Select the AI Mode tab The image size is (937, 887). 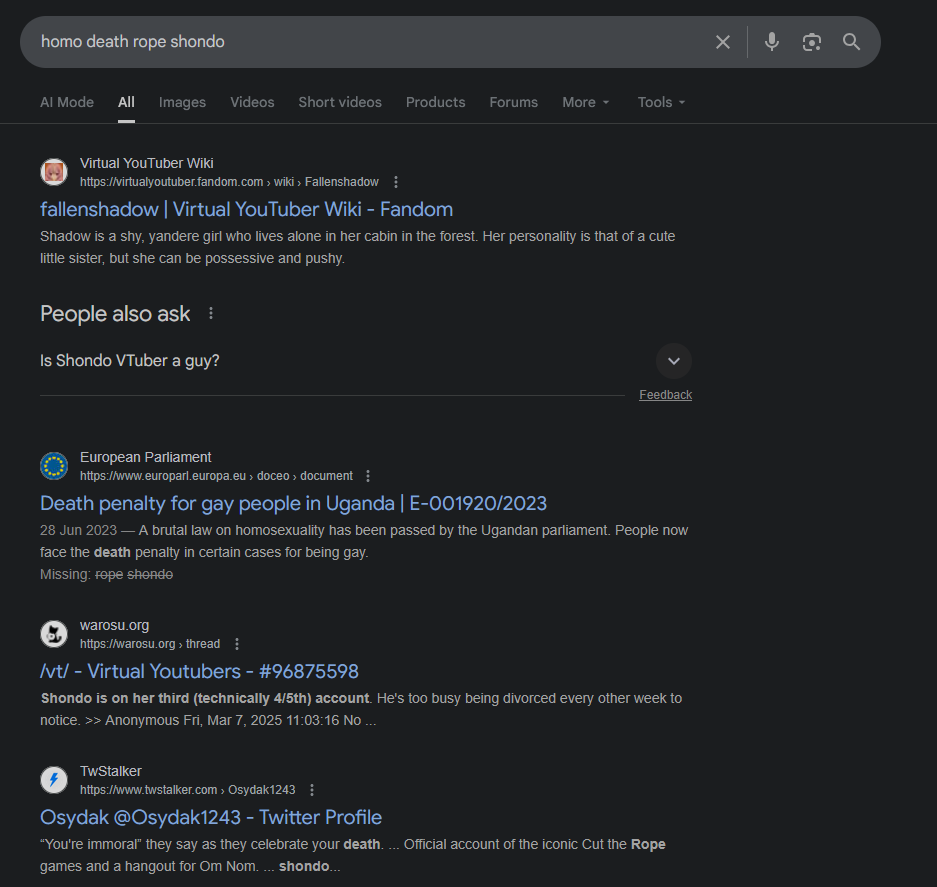67,102
